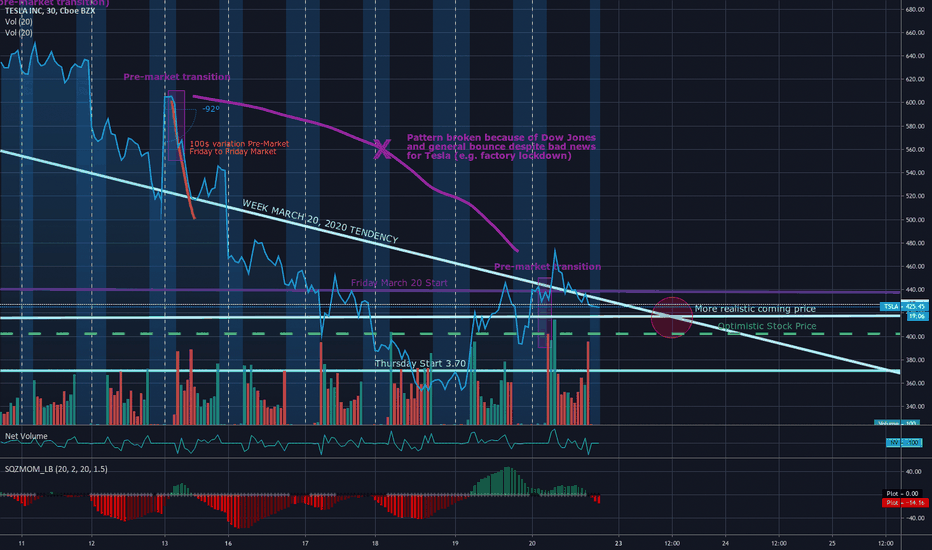Click the Plot 0.00 value tag

[902, 494]
